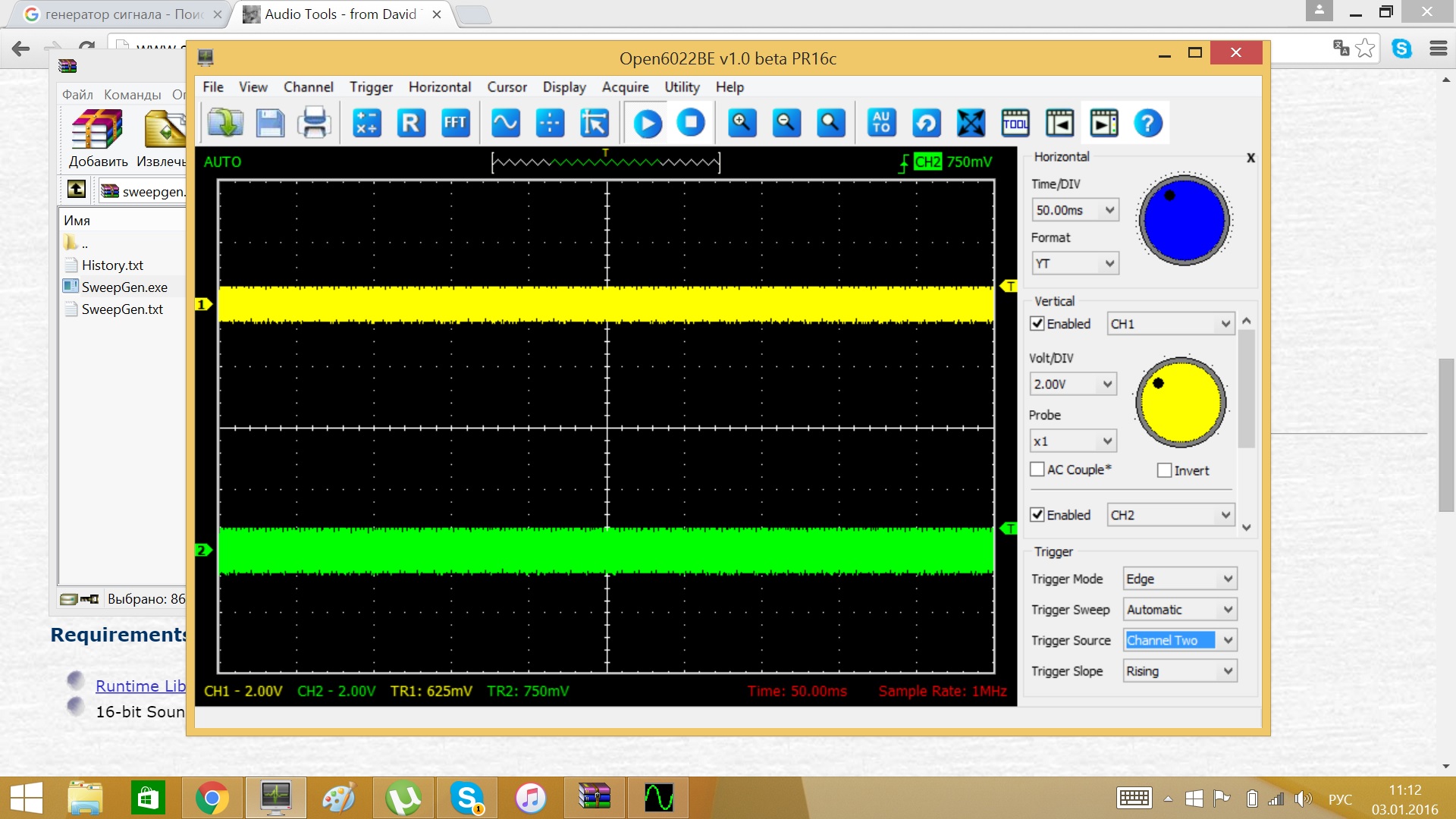The image size is (1456, 819).
Task: Click the zoom in magnifier icon
Action: click(741, 123)
